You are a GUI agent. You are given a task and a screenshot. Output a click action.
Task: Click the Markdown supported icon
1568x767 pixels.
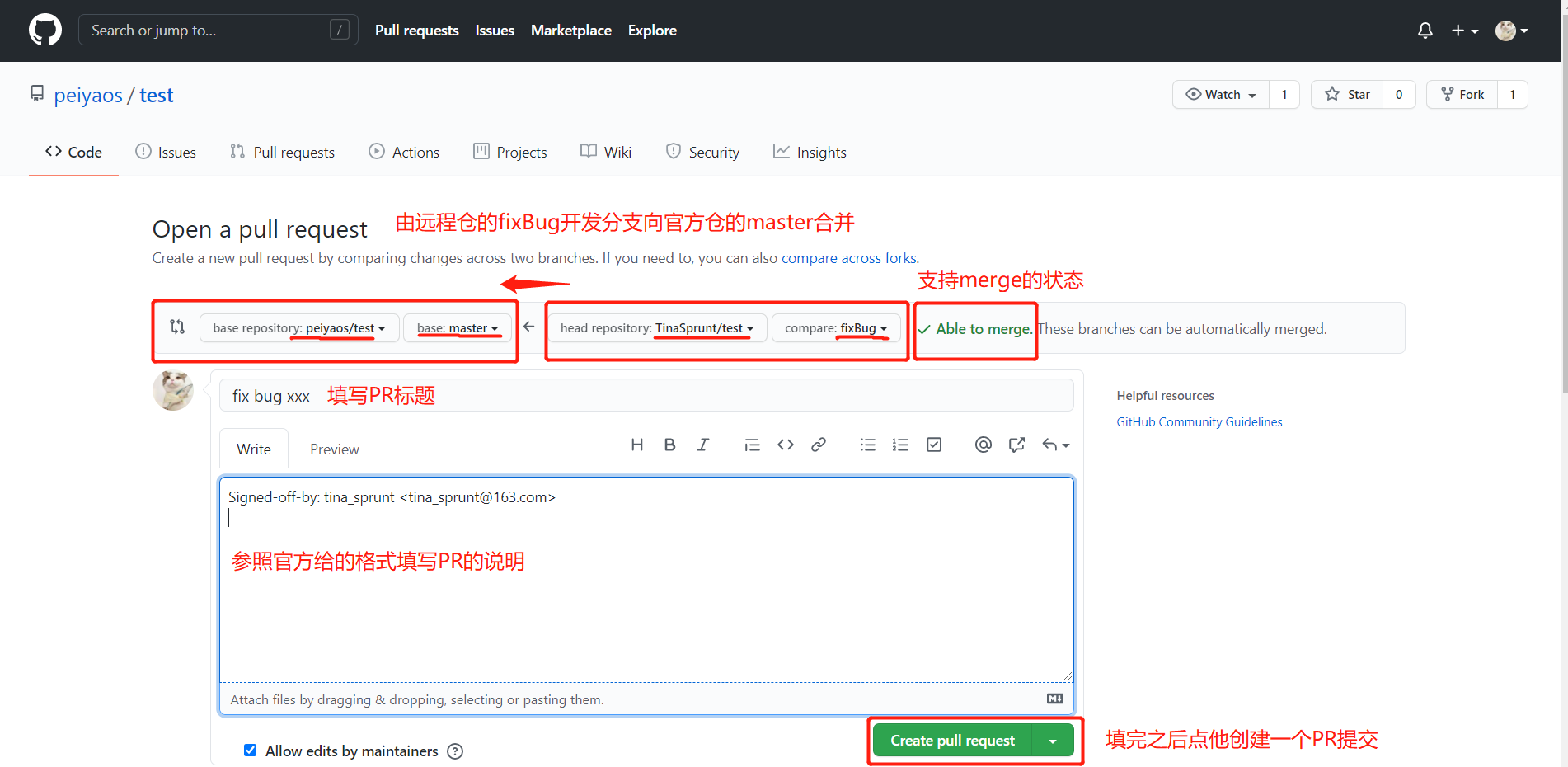(1055, 699)
